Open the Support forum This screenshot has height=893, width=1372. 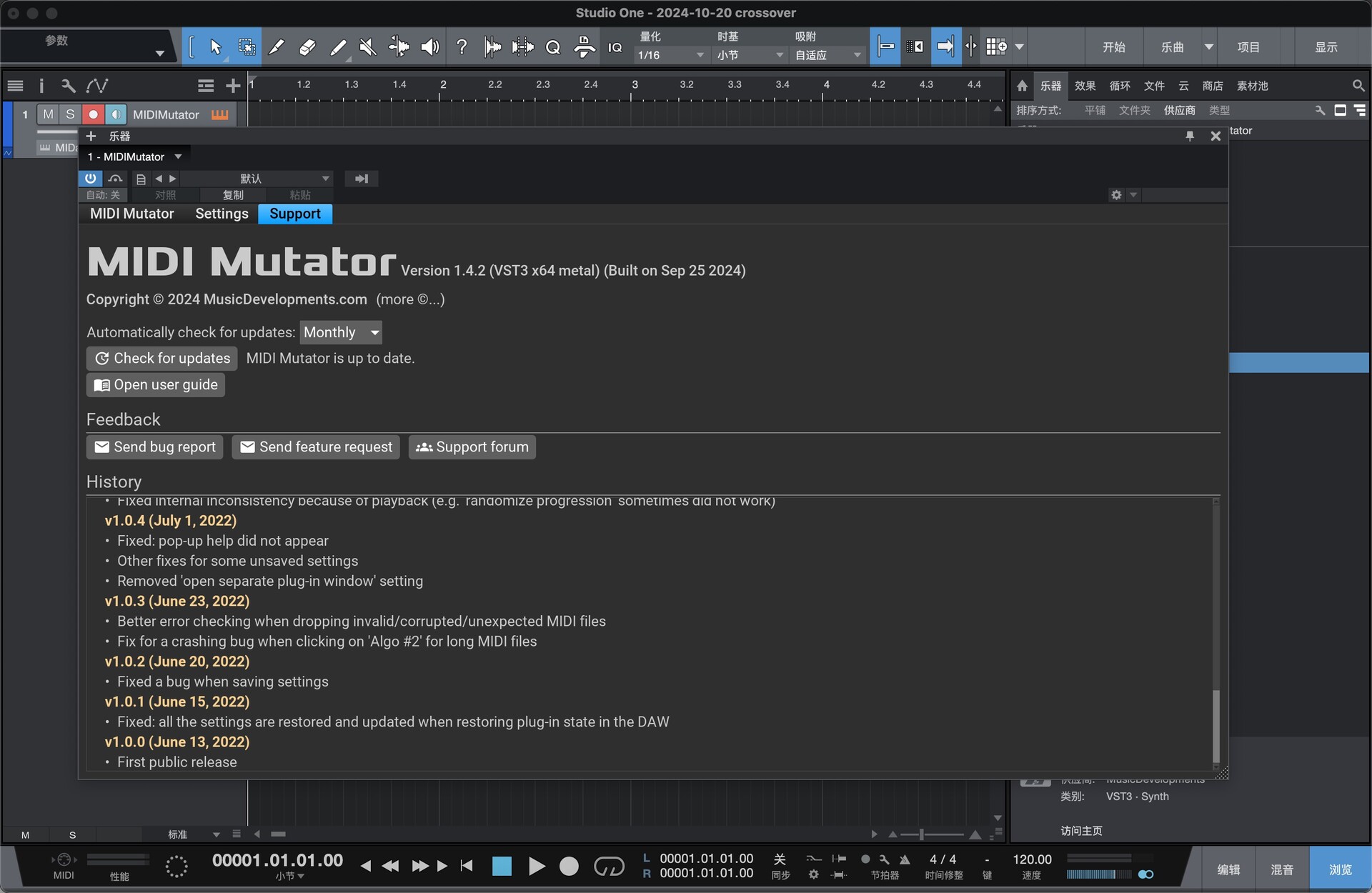tap(472, 446)
